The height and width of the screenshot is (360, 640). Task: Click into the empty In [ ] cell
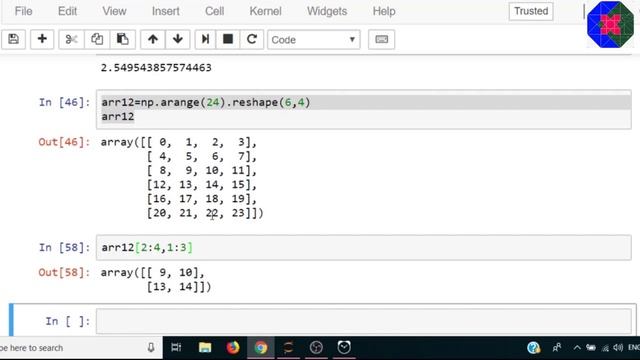pos(364,321)
